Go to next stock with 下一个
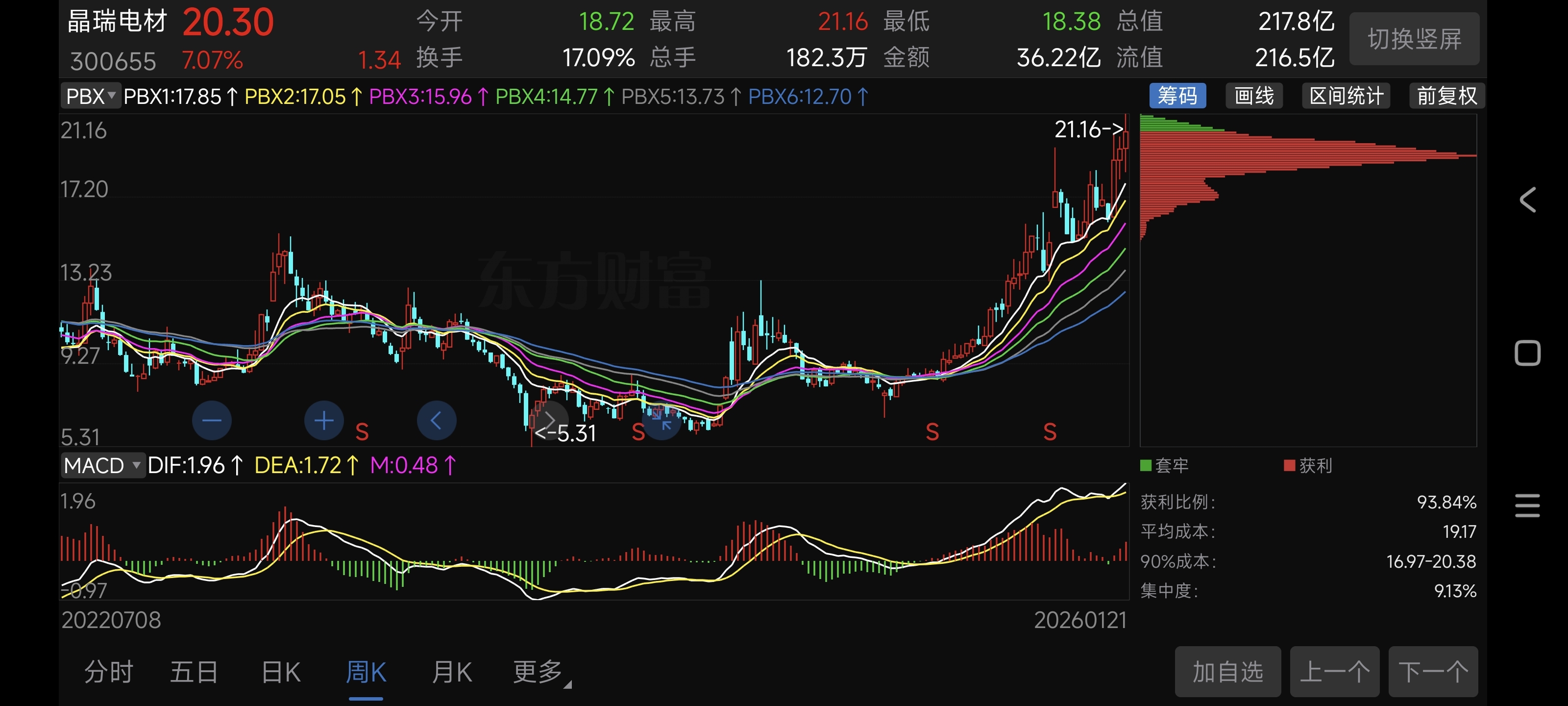Viewport: 1568px width, 706px height. point(1432,672)
